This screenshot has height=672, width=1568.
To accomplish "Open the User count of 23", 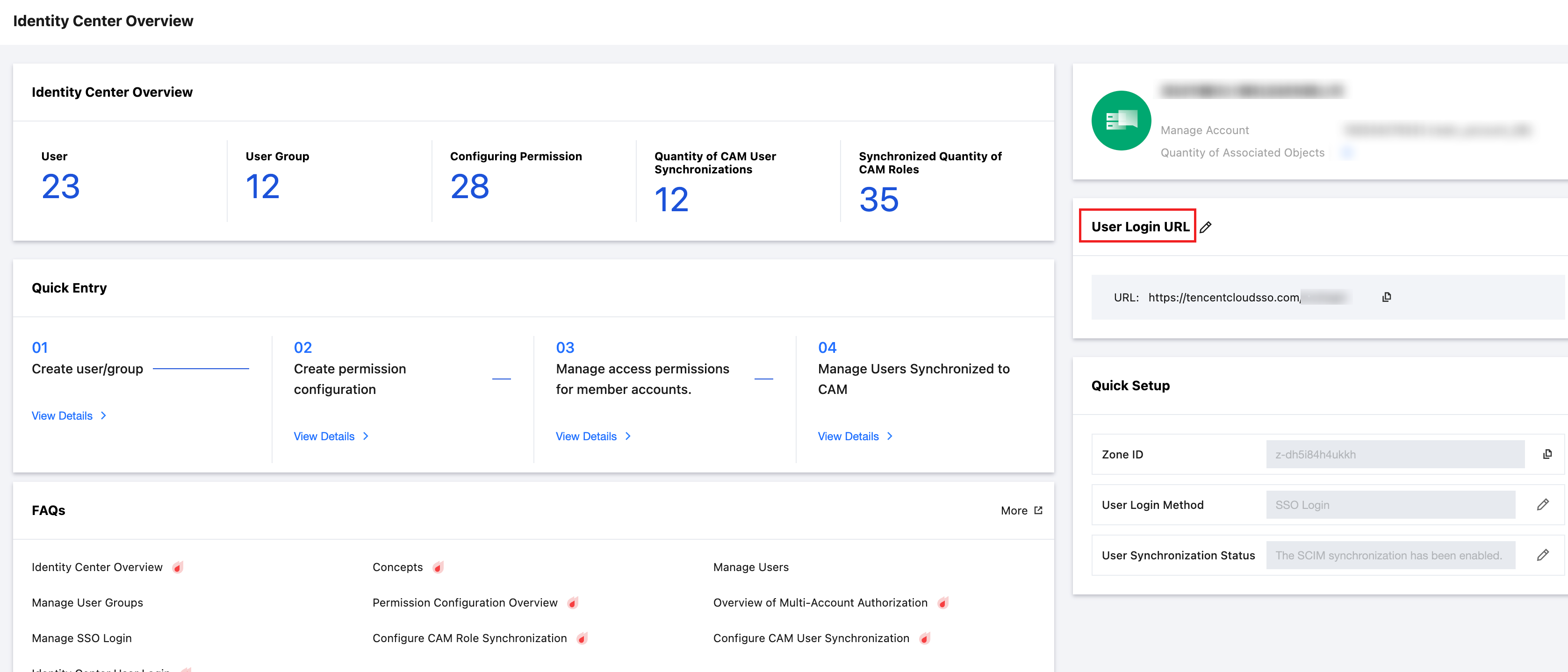I will click(x=60, y=186).
